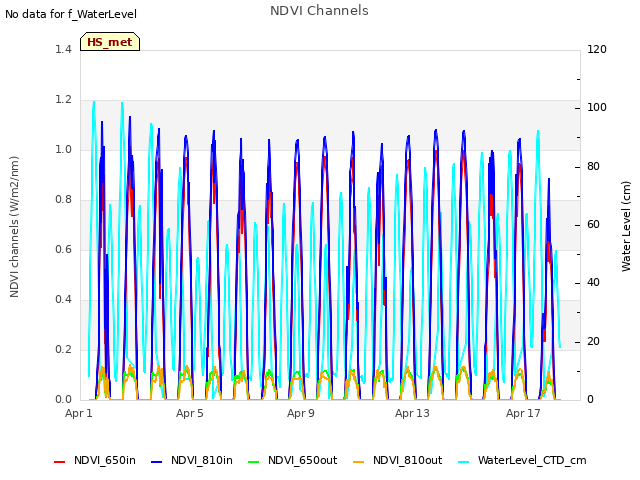640x480 pixels.
Task: Click the left axis title NDVI channels (W/m2/nm)
Action: click(x=14, y=227)
